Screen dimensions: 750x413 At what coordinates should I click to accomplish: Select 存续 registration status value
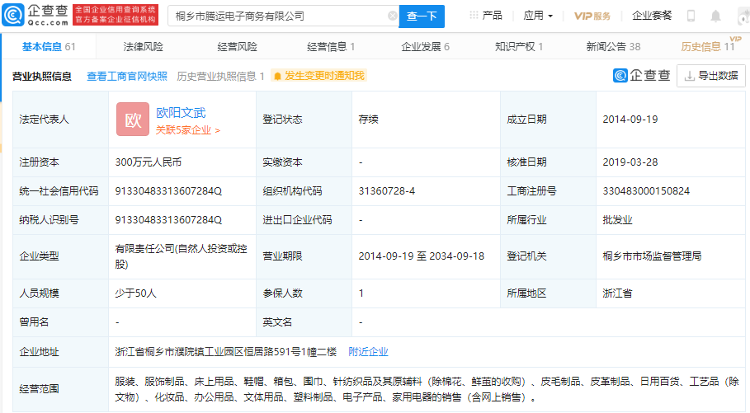click(x=368, y=119)
